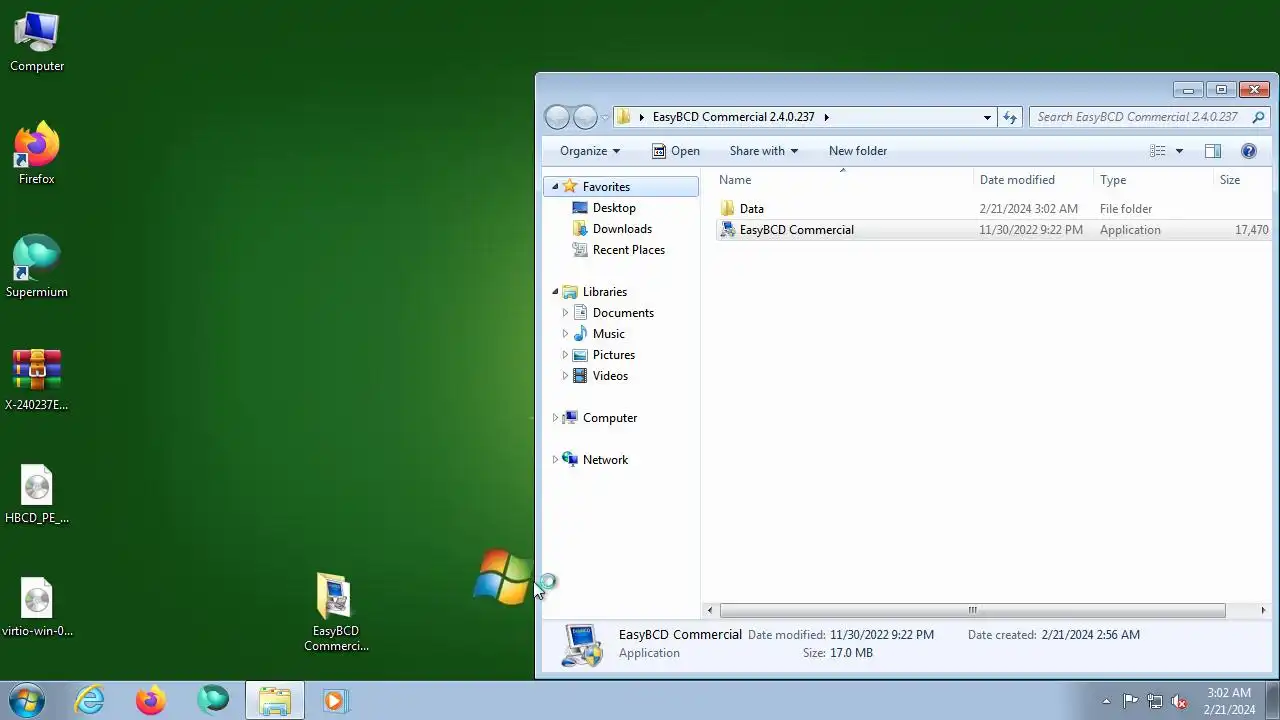Open Windows Media Player from taskbar

click(x=335, y=700)
